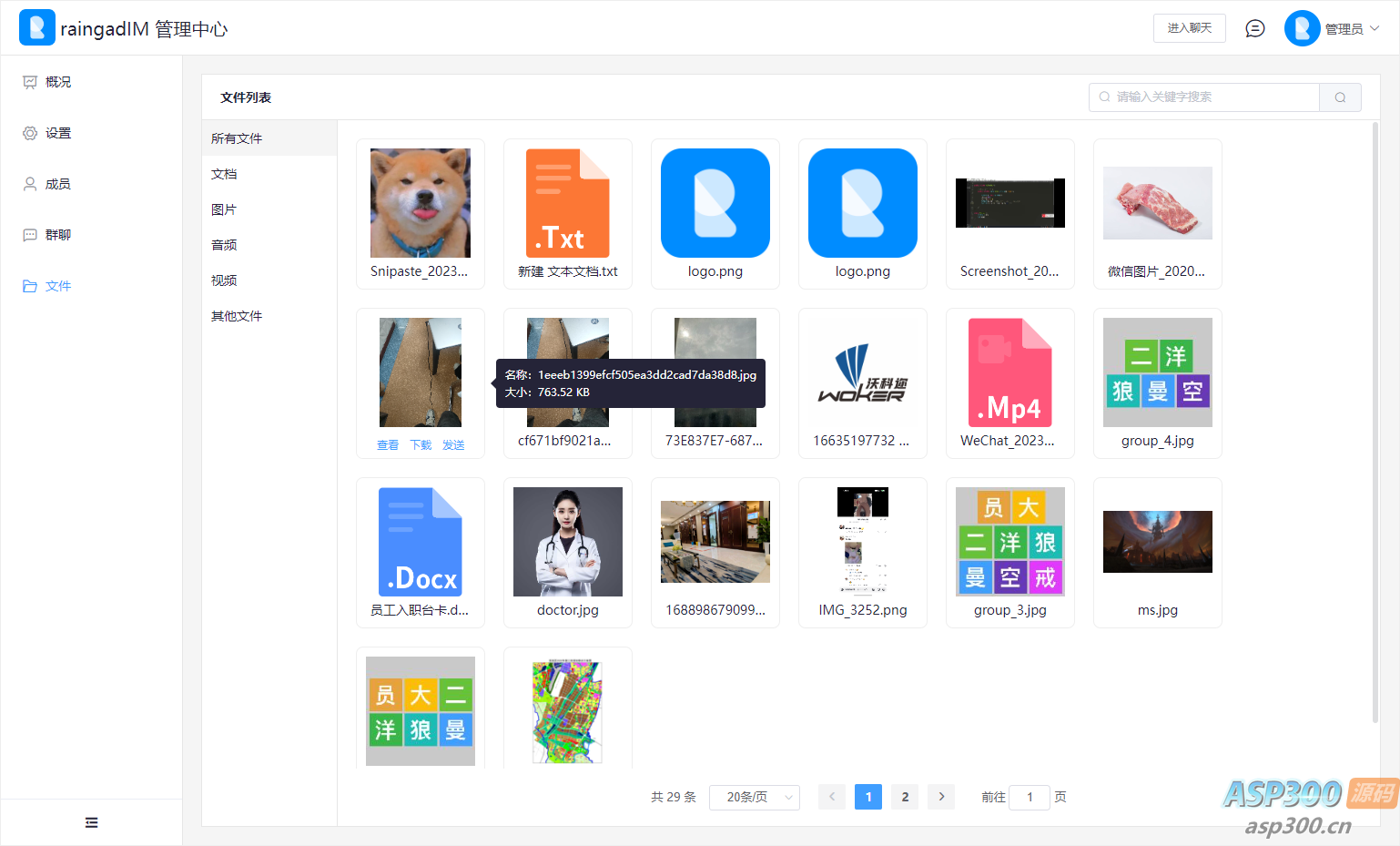Screen dimensions: 1400x846
Task: Click the search magnifier button
Action: tap(1341, 97)
